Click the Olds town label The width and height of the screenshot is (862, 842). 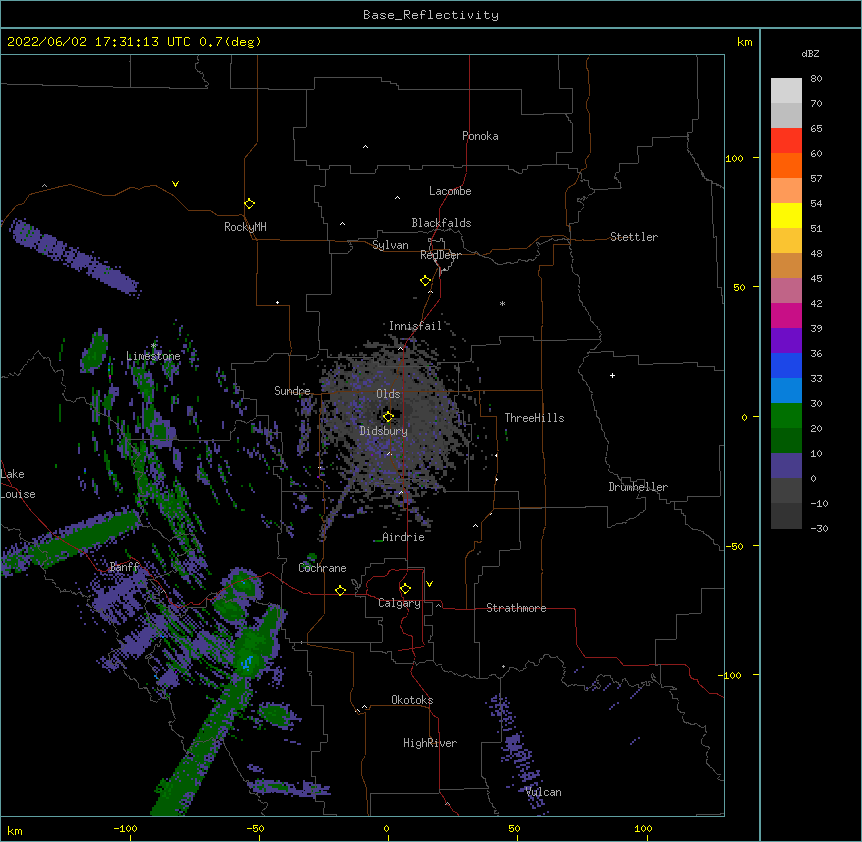tap(388, 394)
